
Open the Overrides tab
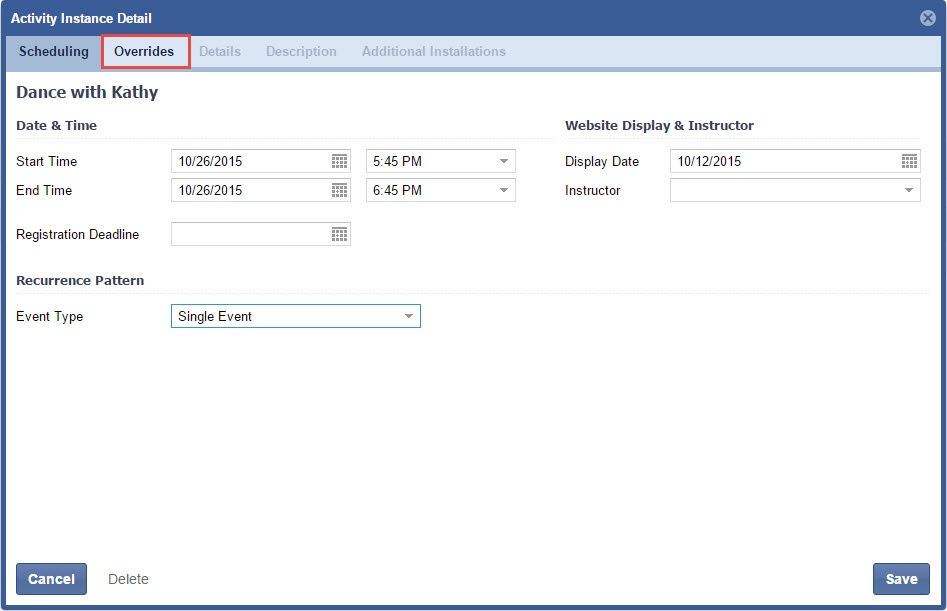tap(144, 51)
